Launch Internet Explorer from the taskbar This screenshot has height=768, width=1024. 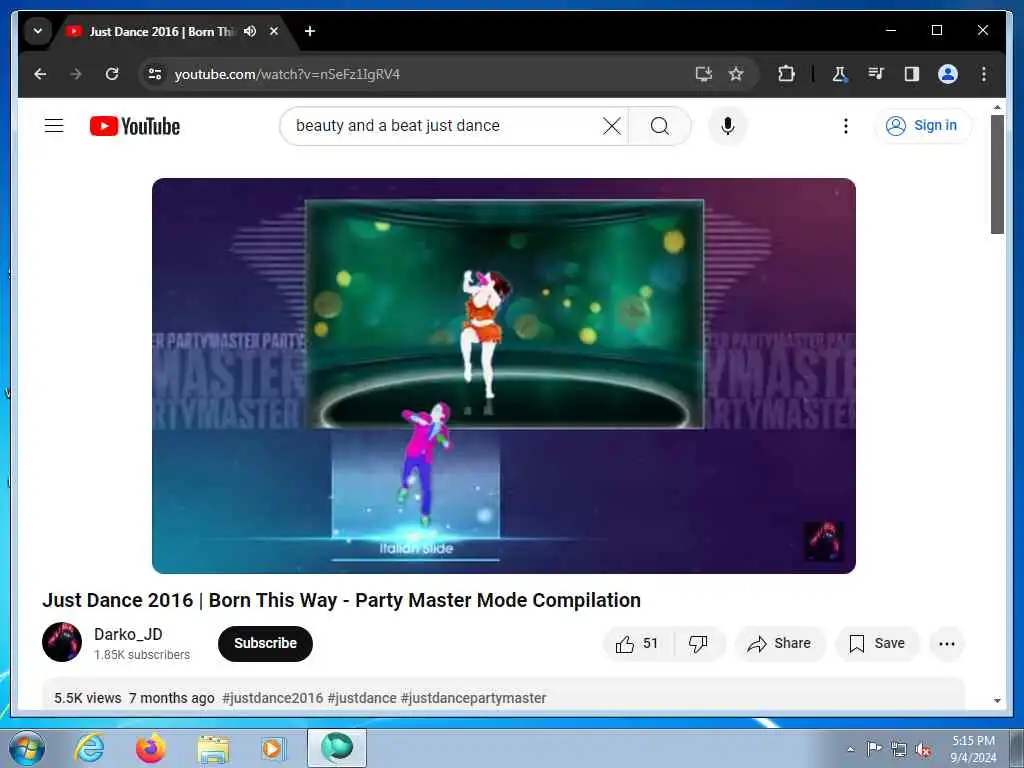[x=89, y=748]
